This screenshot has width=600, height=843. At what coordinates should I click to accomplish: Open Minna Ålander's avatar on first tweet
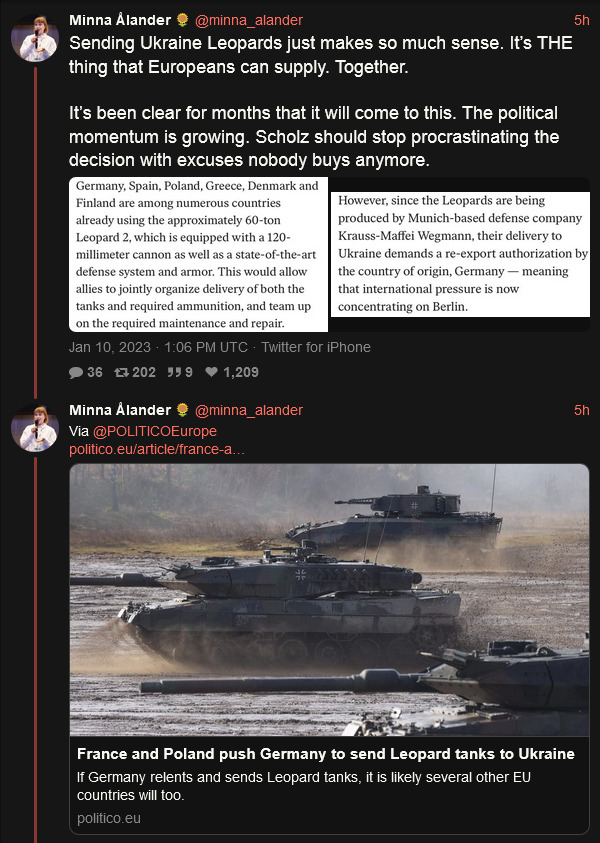pos(35,39)
